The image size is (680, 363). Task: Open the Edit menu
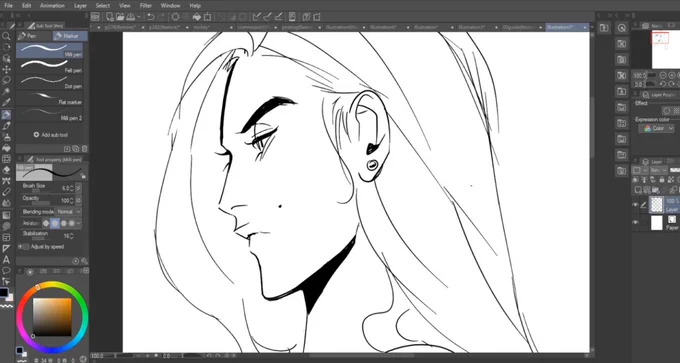pos(26,6)
